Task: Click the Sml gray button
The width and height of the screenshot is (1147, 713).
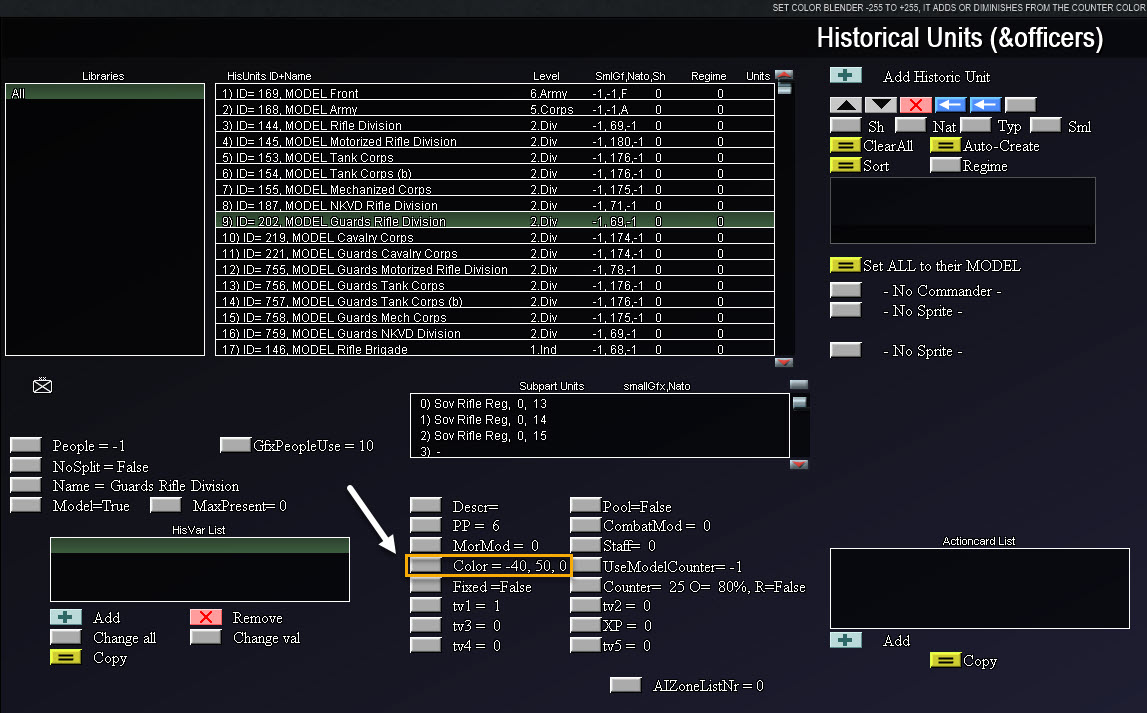Action: [x=1046, y=125]
